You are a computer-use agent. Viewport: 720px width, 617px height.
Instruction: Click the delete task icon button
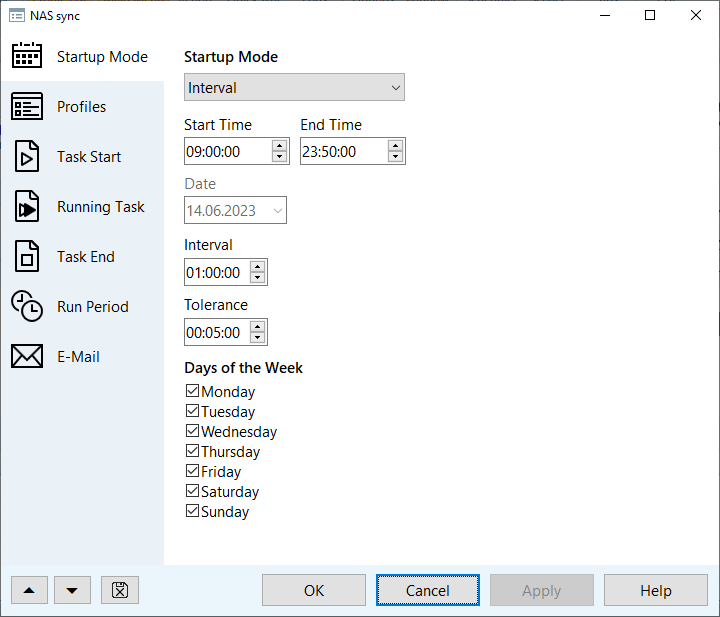(120, 590)
